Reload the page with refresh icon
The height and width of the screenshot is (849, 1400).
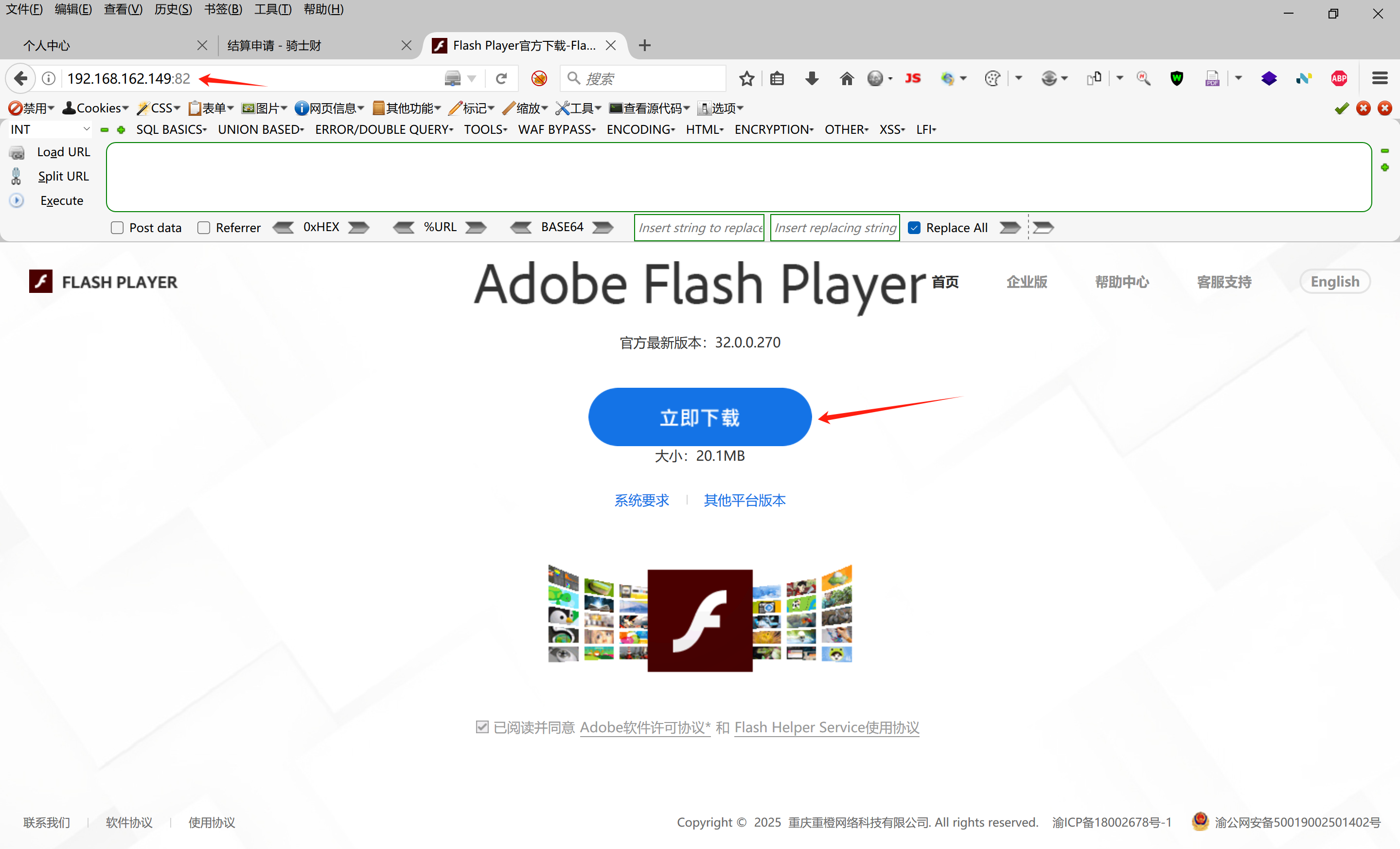pos(501,78)
